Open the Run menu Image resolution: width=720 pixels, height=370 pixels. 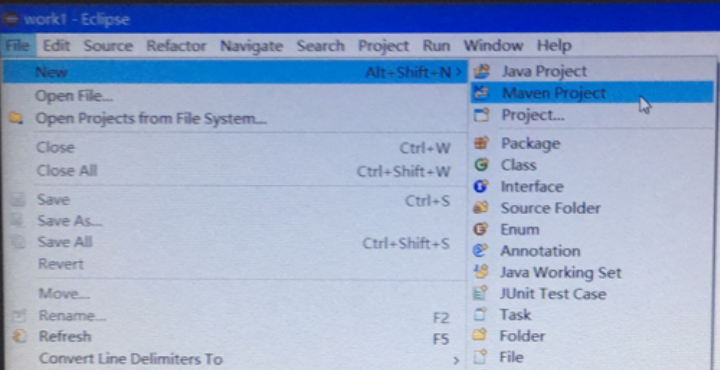tap(436, 46)
